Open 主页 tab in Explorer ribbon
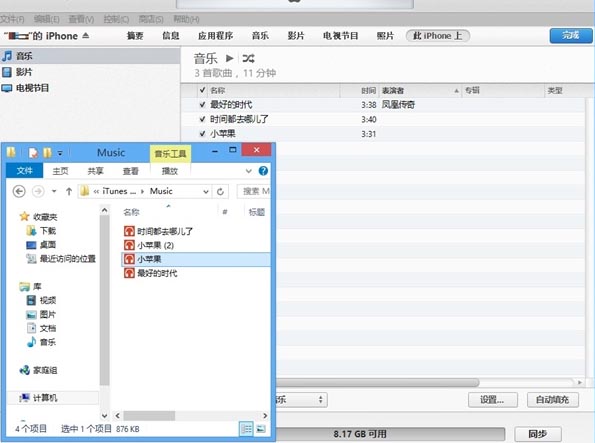595x443 pixels. (60, 171)
